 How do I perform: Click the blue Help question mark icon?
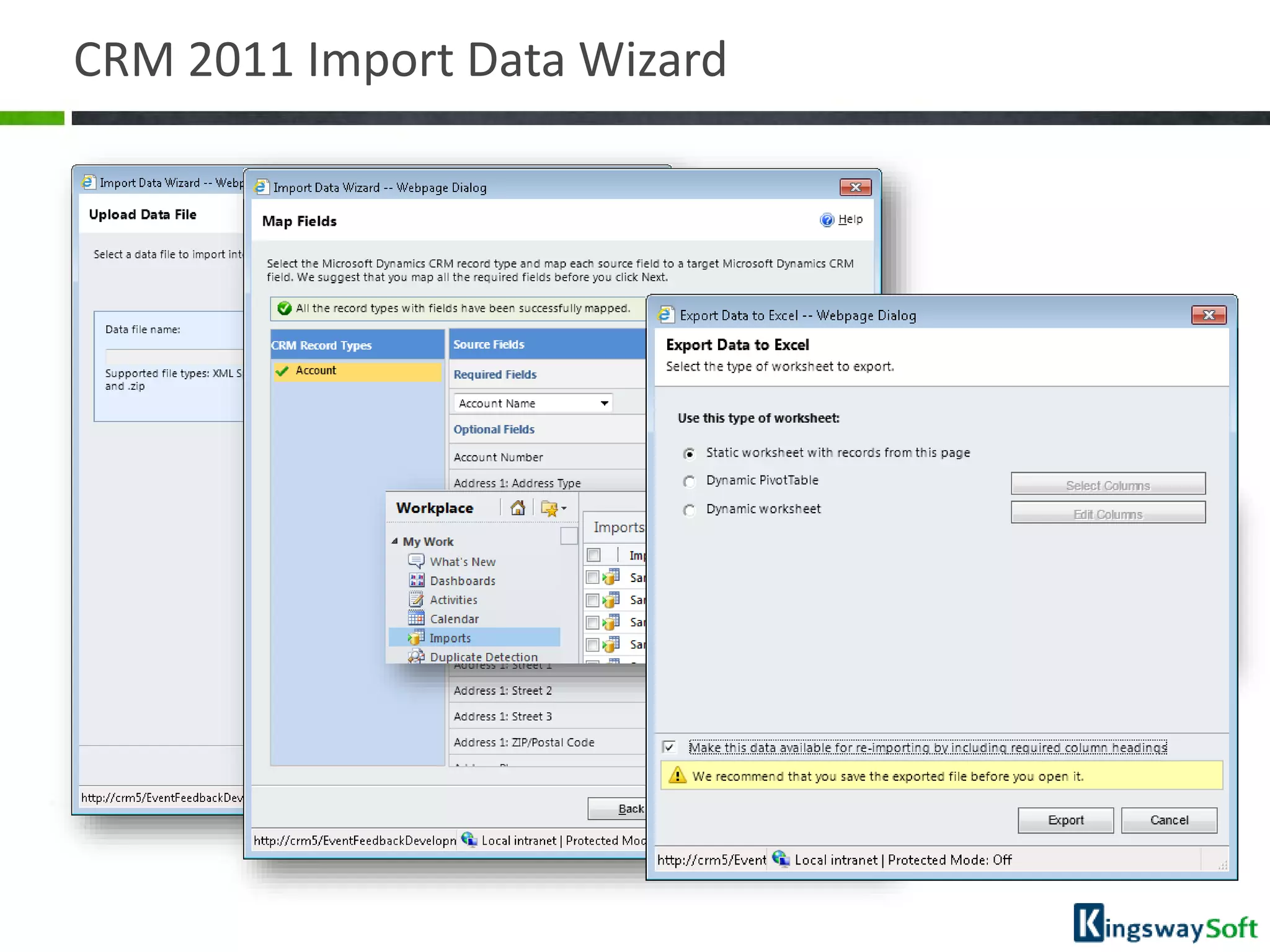point(827,219)
